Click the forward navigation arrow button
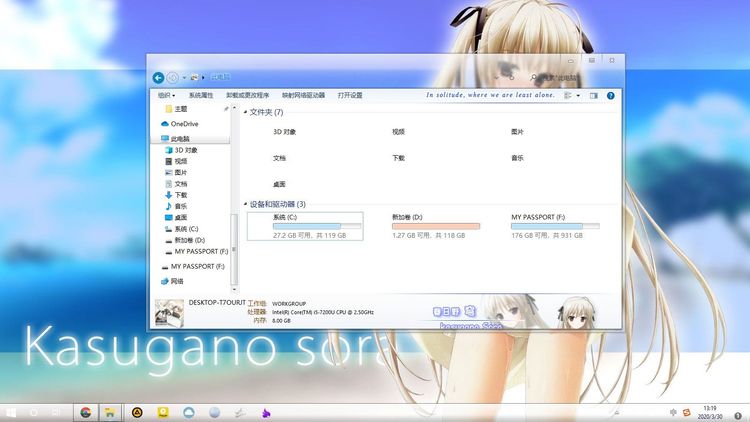750x422 pixels. coord(173,78)
